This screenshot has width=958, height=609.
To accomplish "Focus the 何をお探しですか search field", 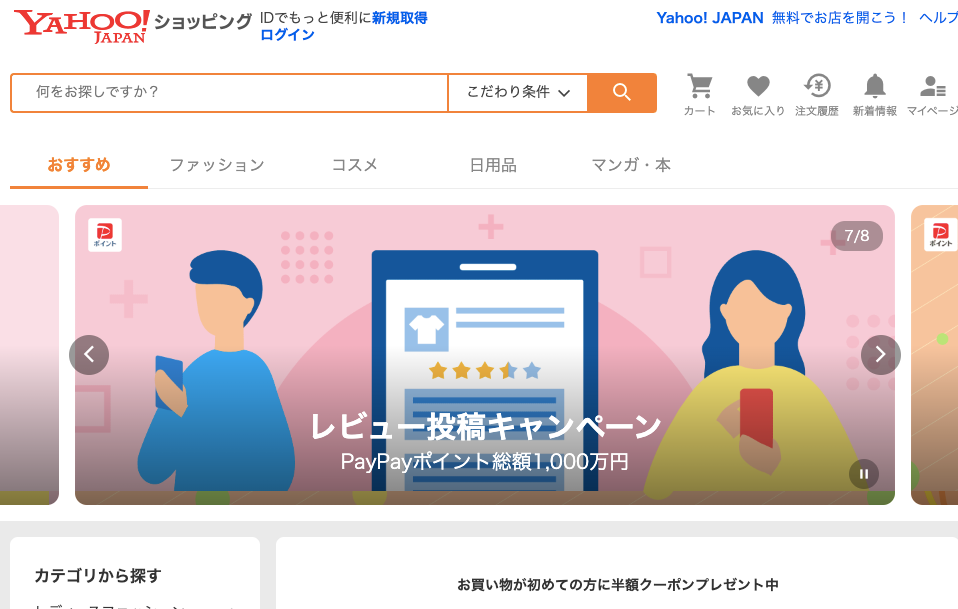I will pyautogui.click(x=230, y=93).
